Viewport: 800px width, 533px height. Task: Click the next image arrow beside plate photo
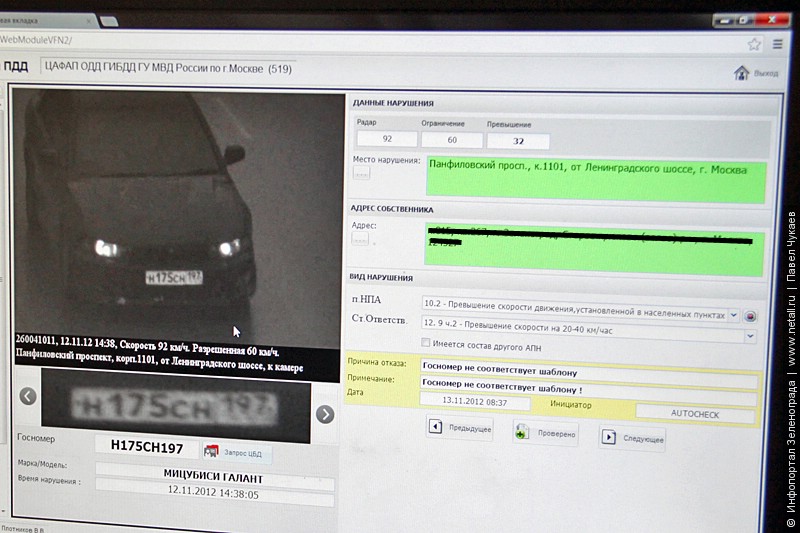point(325,413)
